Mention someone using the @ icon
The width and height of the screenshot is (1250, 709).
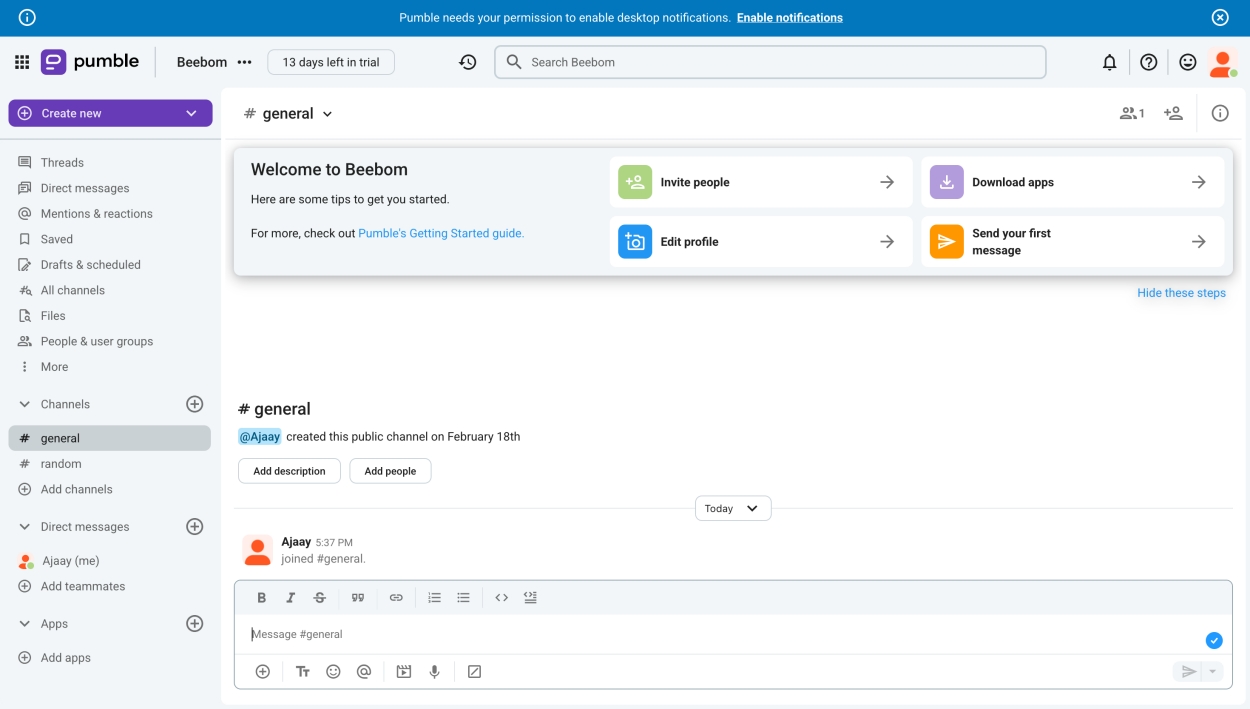[x=364, y=671]
